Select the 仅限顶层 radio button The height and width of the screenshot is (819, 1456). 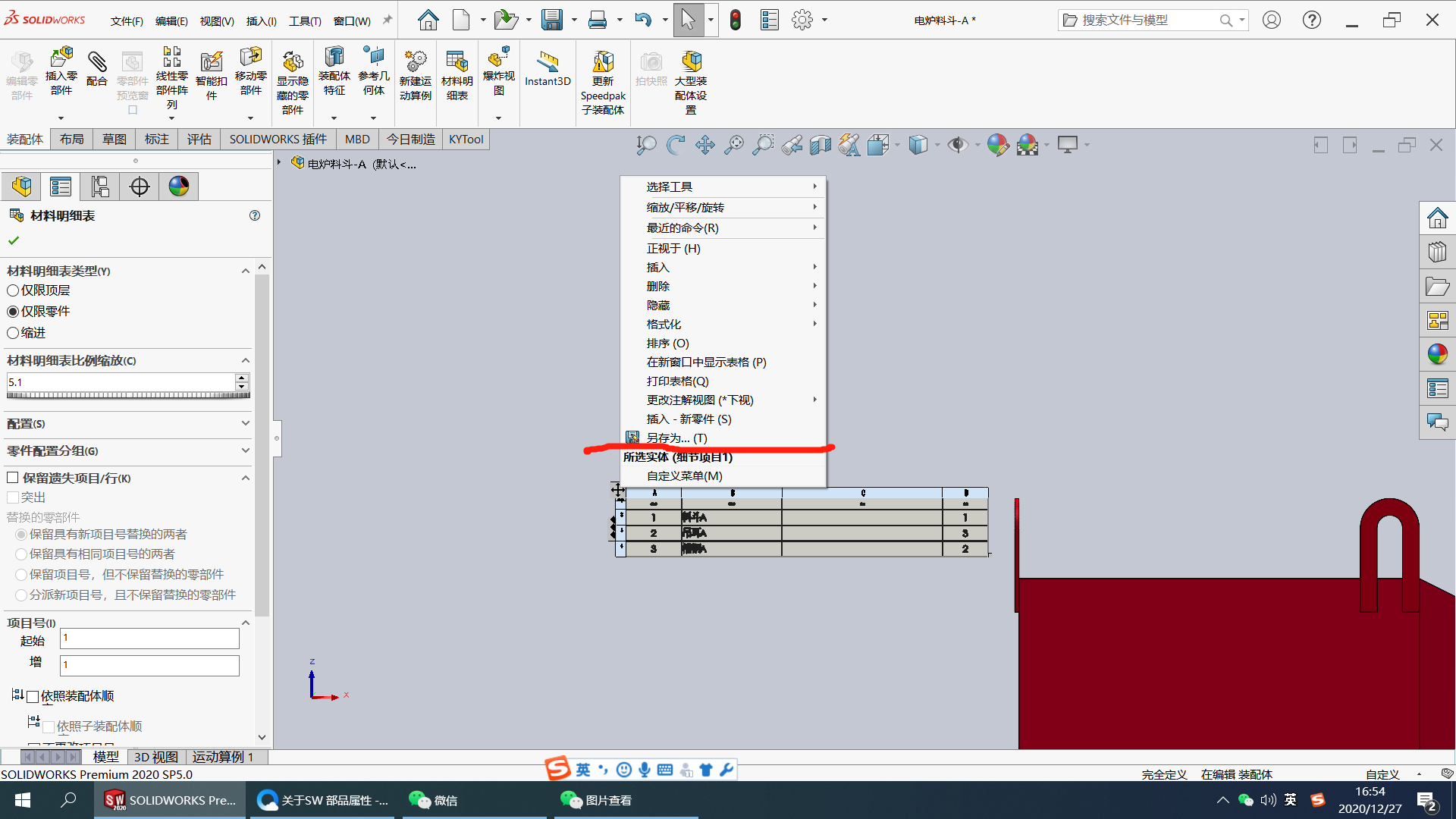tap(13, 290)
